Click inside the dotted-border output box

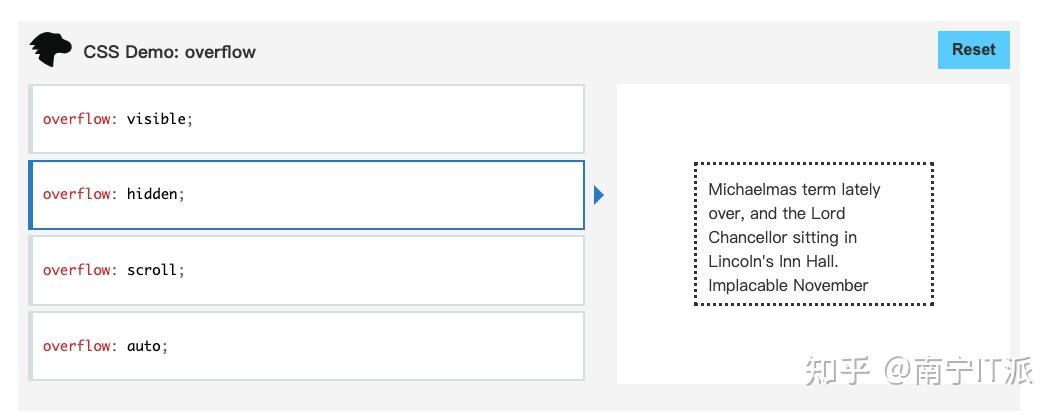814,234
